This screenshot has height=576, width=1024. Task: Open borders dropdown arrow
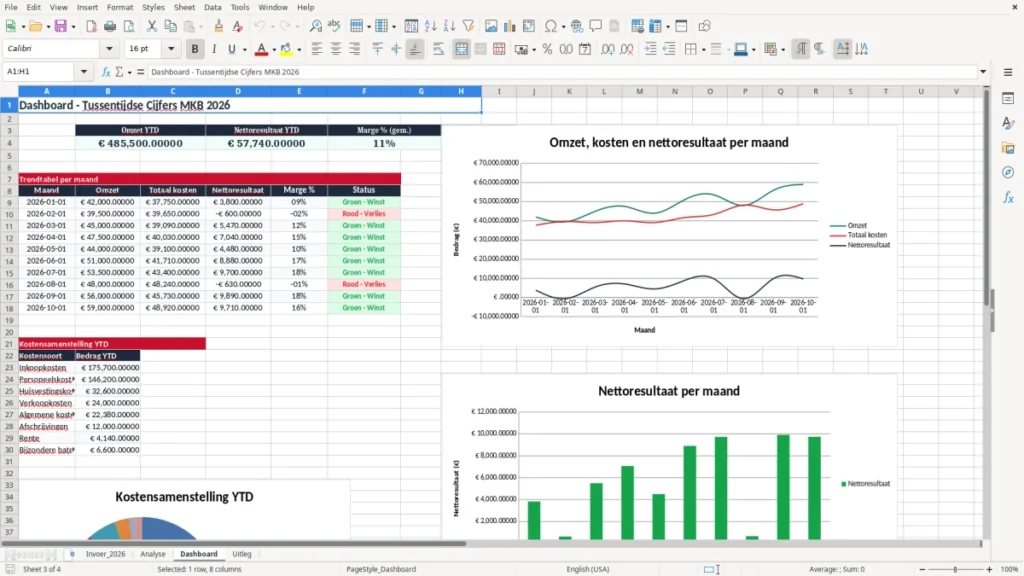pos(703,50)
